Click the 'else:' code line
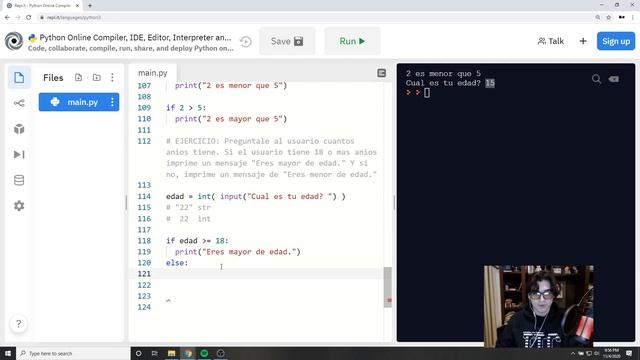 (x=177, y=263)
